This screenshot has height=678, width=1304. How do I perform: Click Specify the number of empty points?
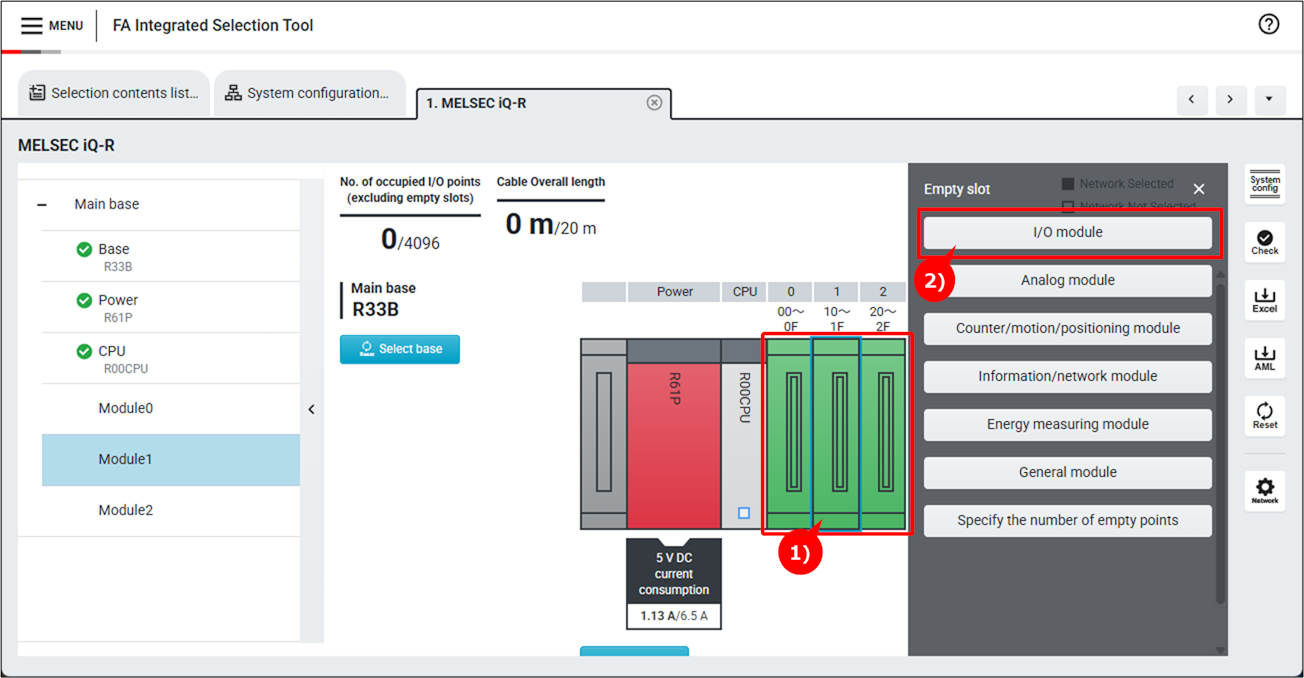[x=1068, y=520]
